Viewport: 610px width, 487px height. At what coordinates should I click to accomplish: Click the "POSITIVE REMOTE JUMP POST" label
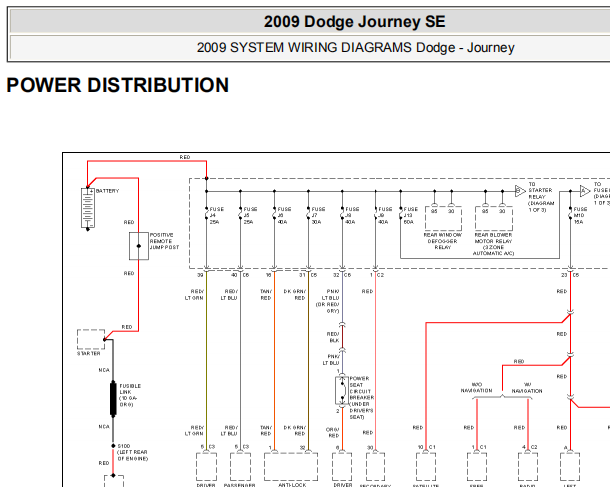[x=165, y=241]
